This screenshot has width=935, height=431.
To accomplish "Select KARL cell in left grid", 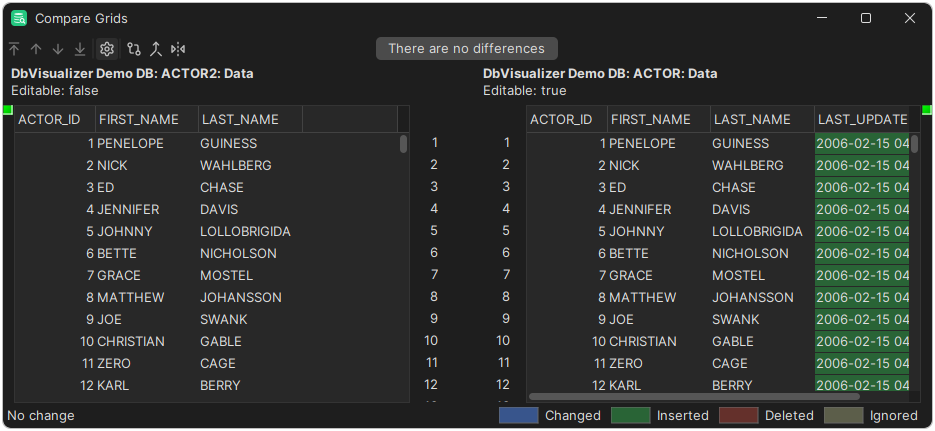I will point(147,386).
